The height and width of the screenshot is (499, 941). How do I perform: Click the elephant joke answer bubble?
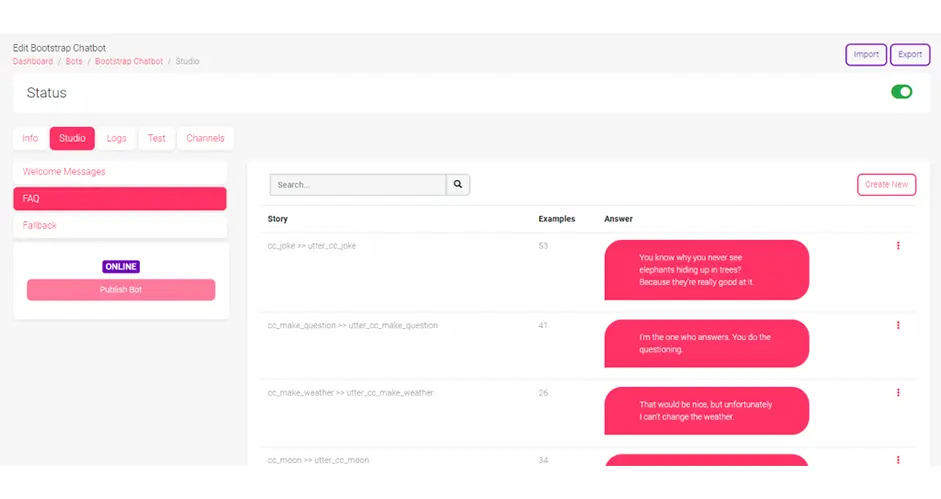pyautogui.click(x=706, y=270)
